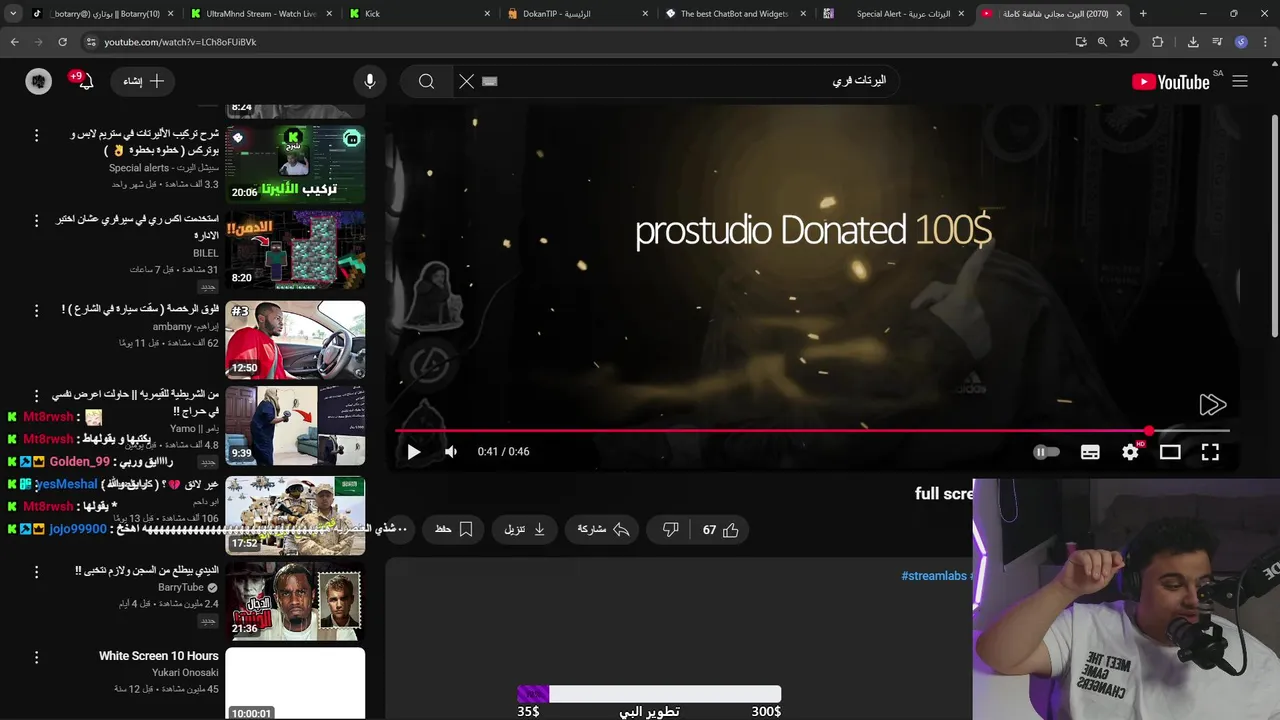
Task: Open the 8:20 Minecraft video thumbnail
Action: 295,250
